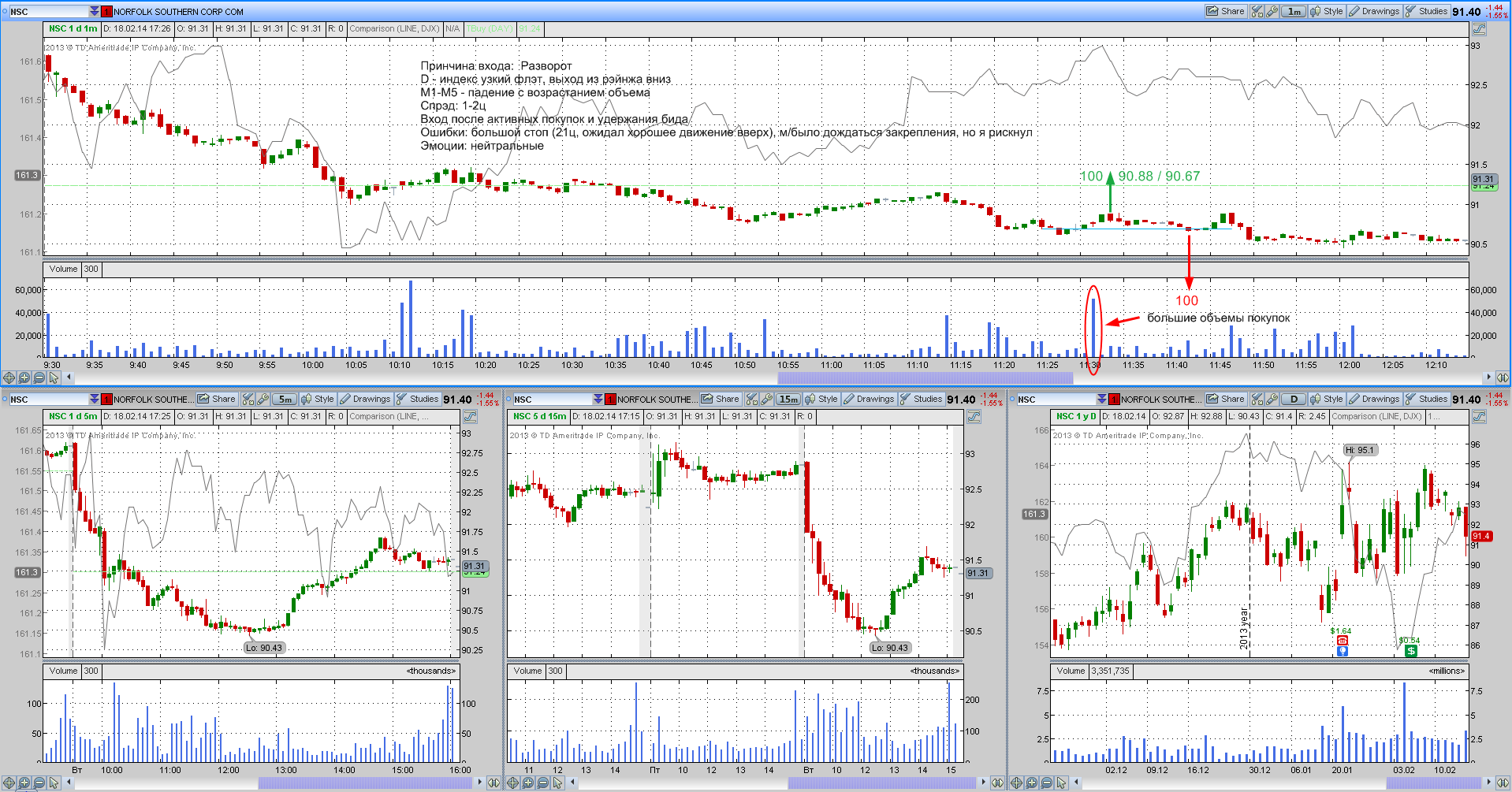Click horizontal scrollbar thumb of 5m chart
This screenshot has width=1512, height=792.
click(x=365, y=783)
